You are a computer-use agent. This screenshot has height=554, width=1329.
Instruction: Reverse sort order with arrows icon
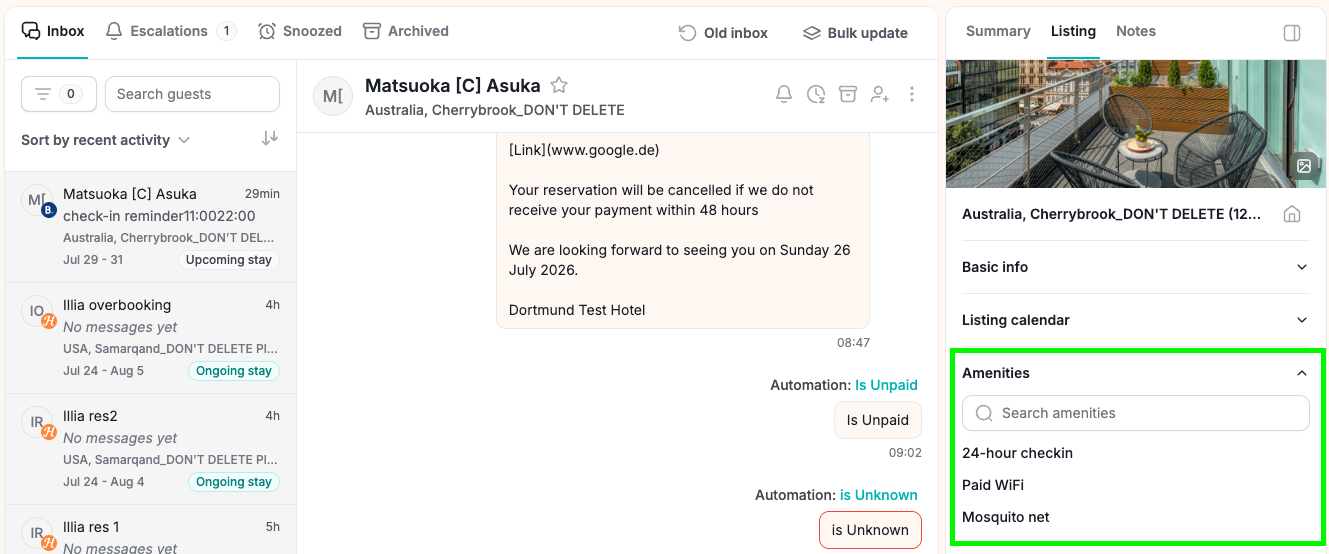coord(270,139)
